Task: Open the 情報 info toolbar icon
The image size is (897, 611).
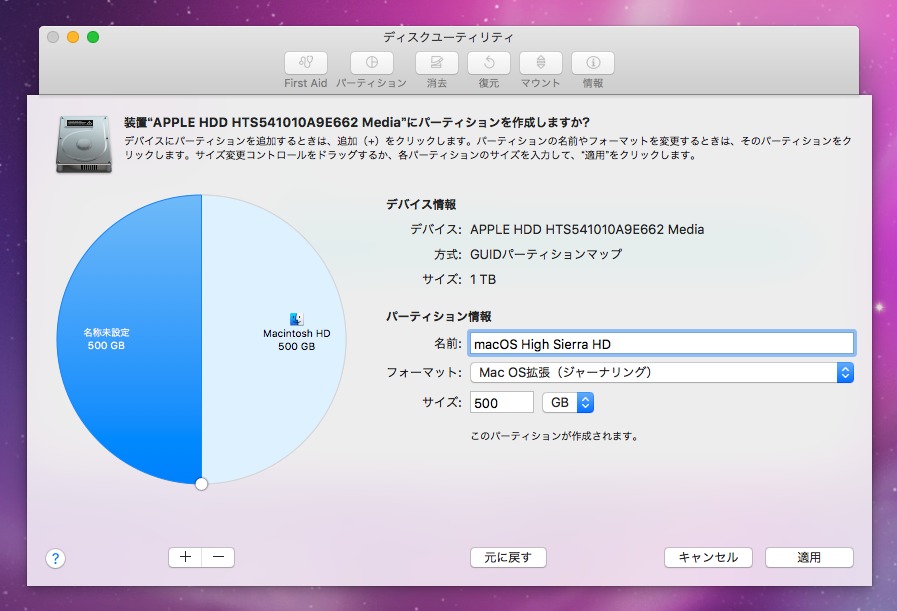Action: click(x=593, y=62)
